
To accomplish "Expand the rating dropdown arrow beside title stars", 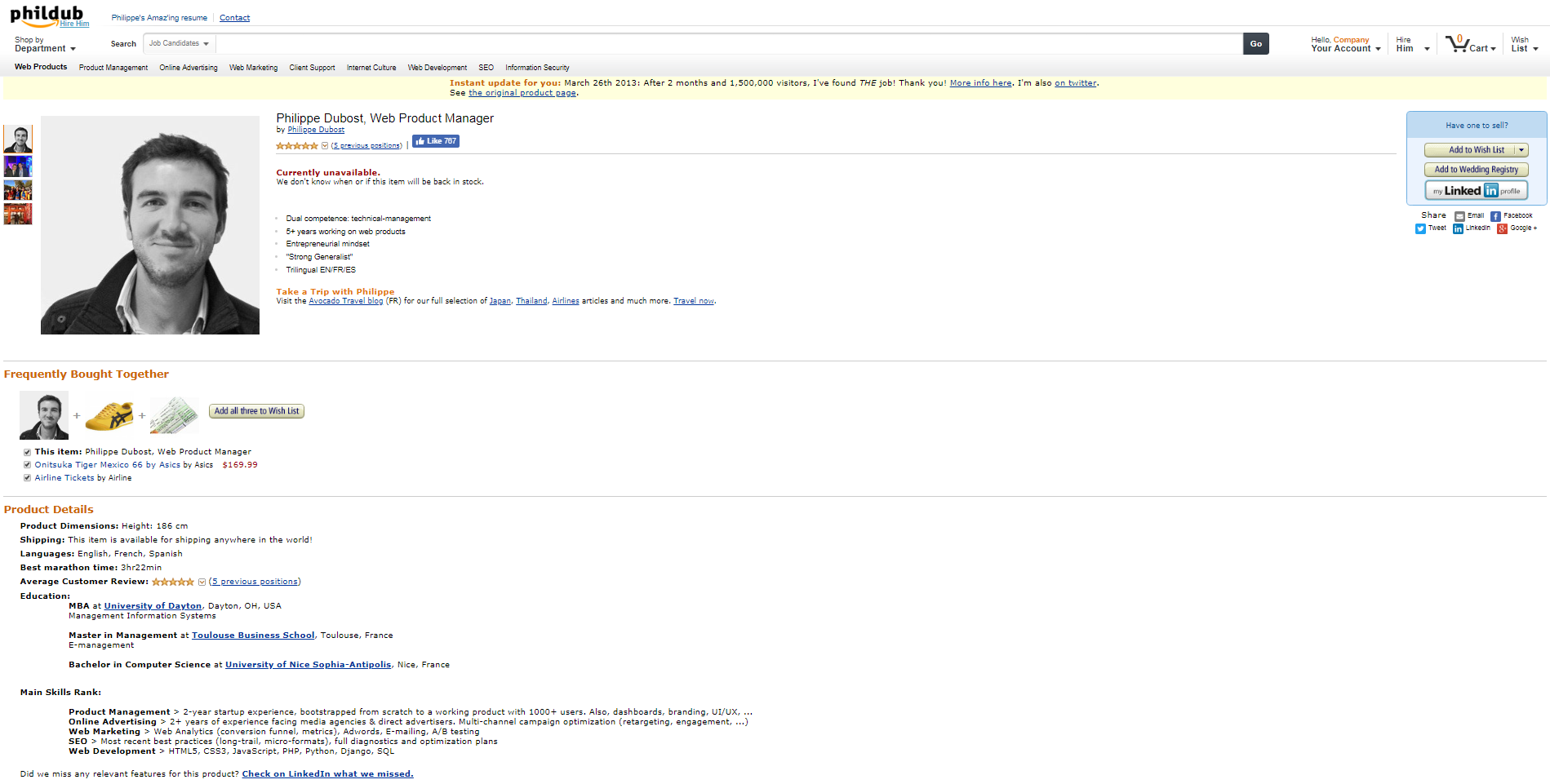I will (325, 146).
